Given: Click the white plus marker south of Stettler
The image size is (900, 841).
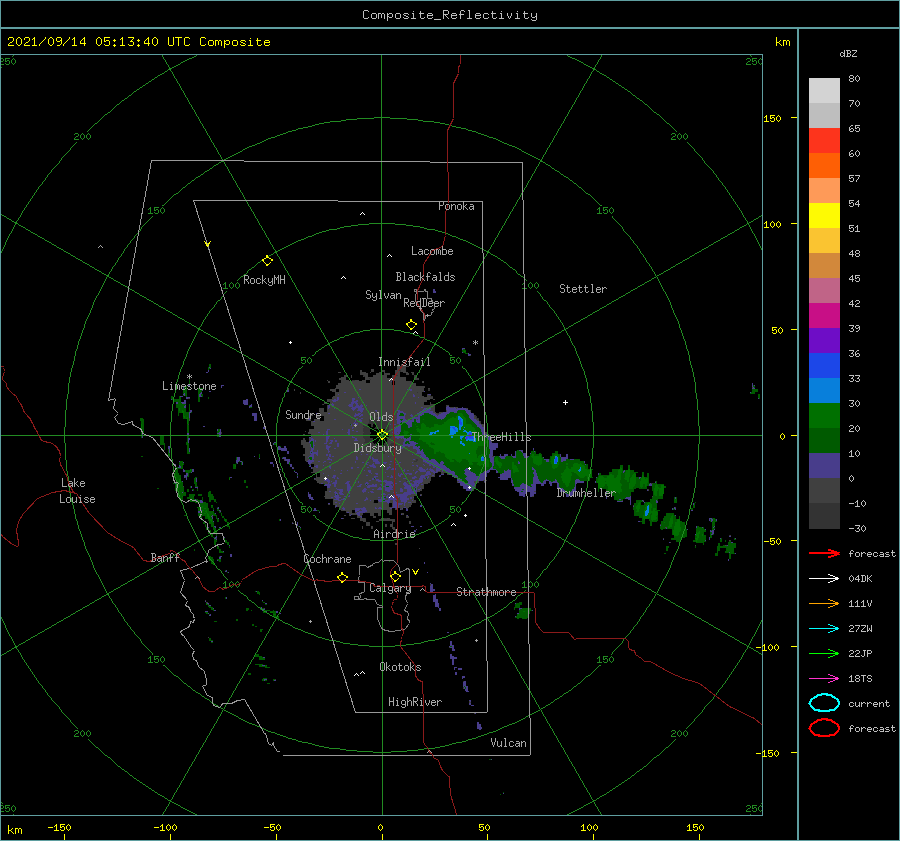Looking at the screenshot, I should click(x=565, y=402).
